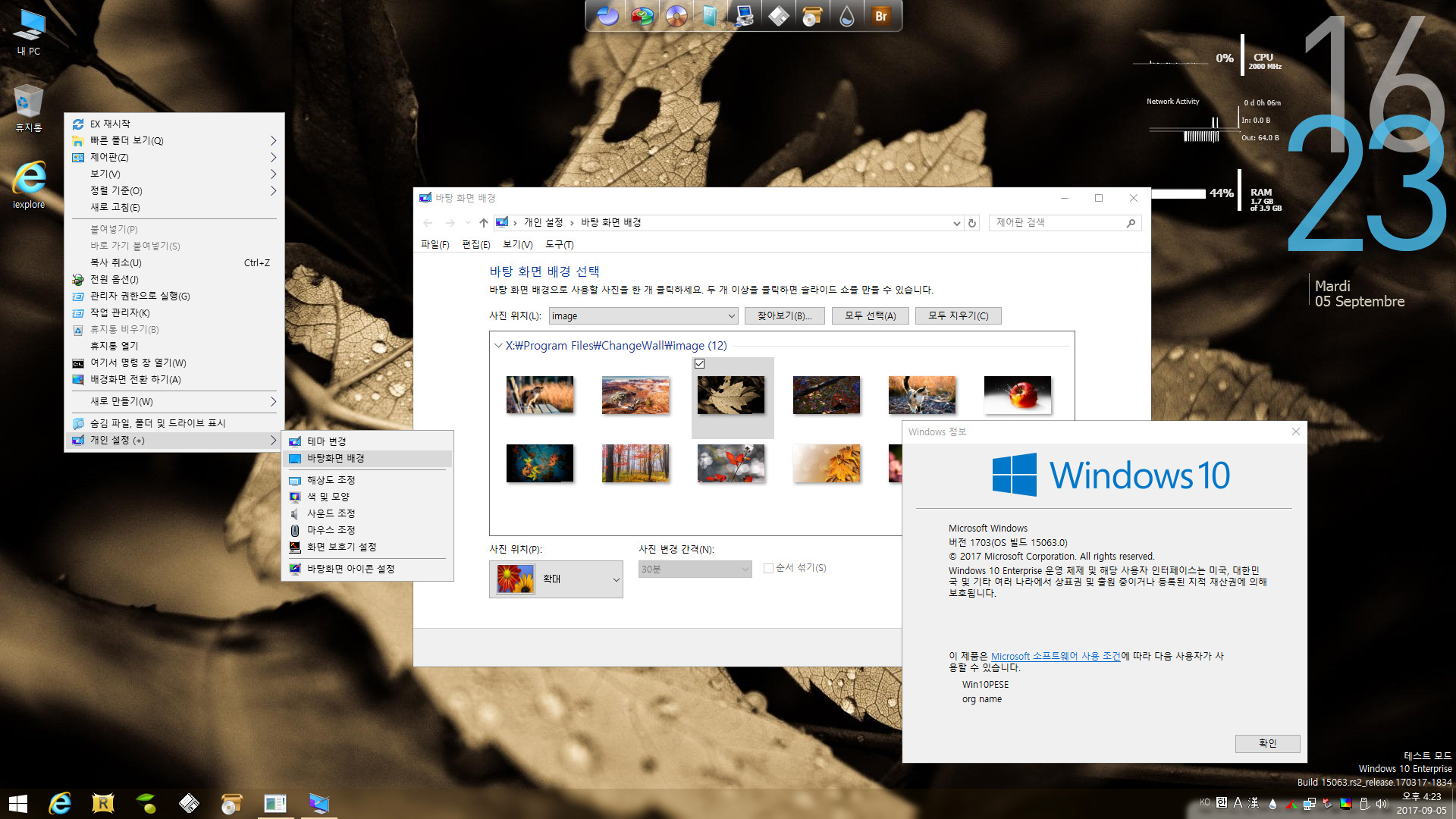Open the 내 PC desktop icon
This screenshot has height=819, width=1456.
[x=29, y=33]
